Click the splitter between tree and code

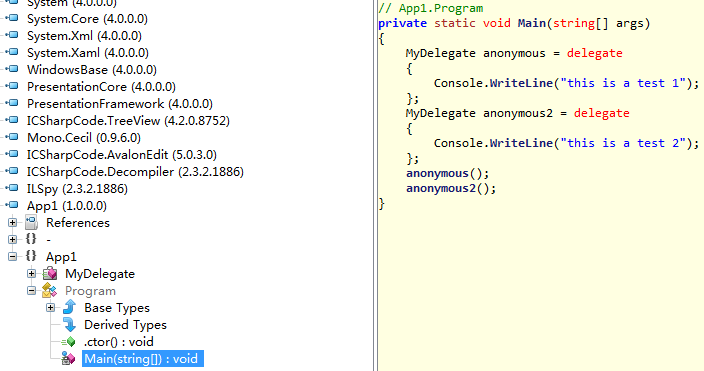375,186
